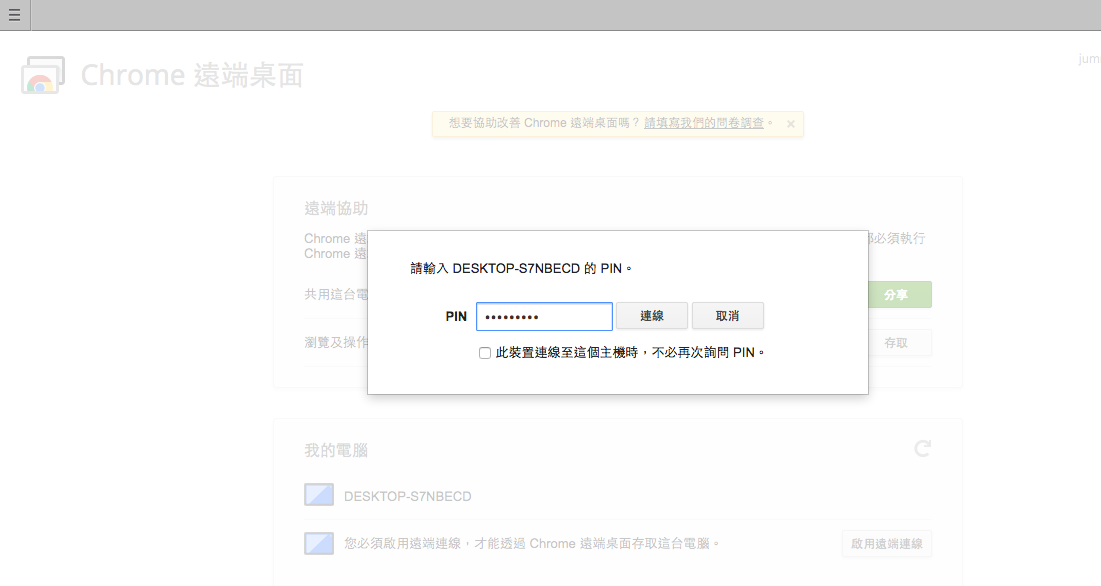This screenshot has width=1101, height=586.
Task: Open the hamburger menu icon
Action: pos(14,15)
